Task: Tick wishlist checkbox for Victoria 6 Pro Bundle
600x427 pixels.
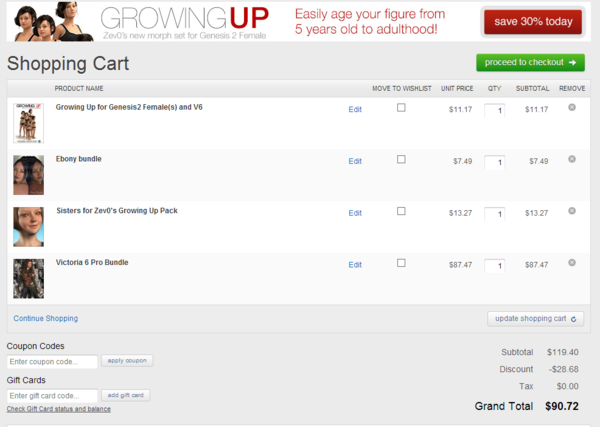Action: pyautogui.click(x=401, y=263)
